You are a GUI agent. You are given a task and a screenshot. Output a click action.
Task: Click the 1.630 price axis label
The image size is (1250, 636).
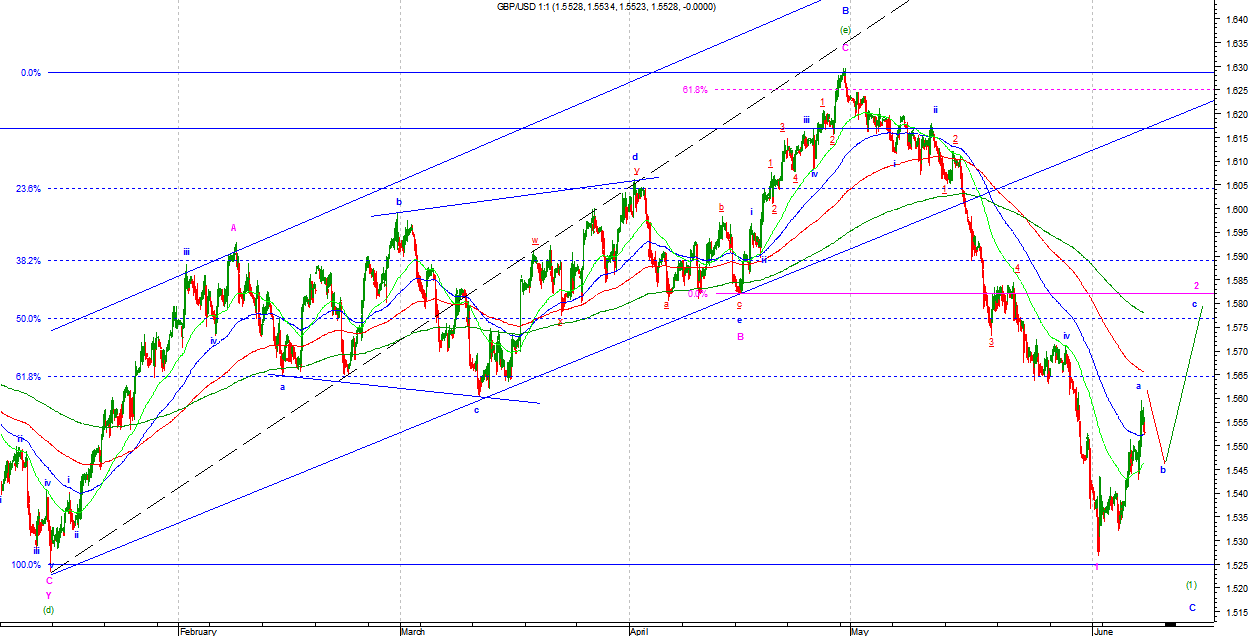(x=1232, y=68)
